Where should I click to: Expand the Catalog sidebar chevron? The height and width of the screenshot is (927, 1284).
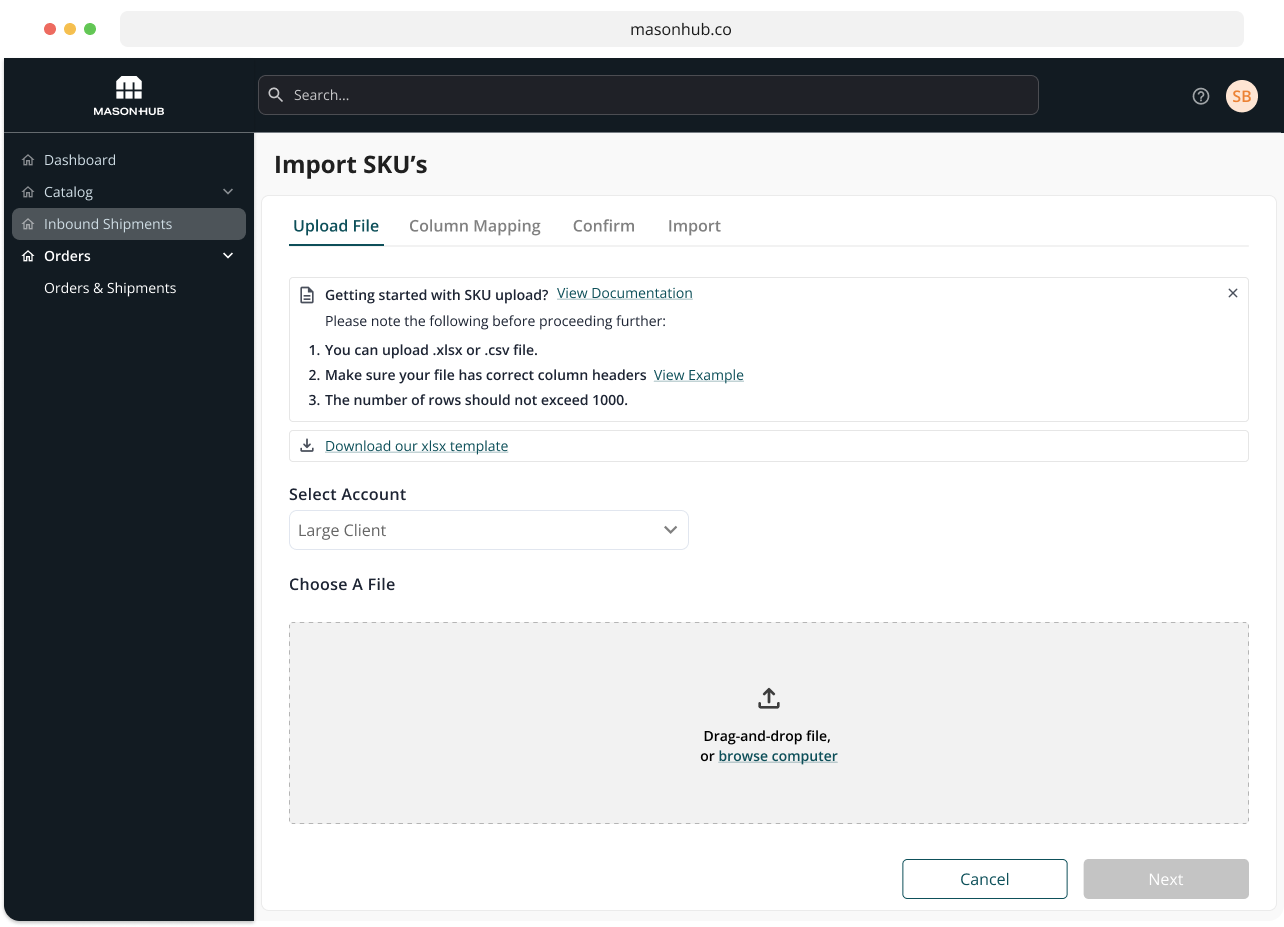(228, 191)
